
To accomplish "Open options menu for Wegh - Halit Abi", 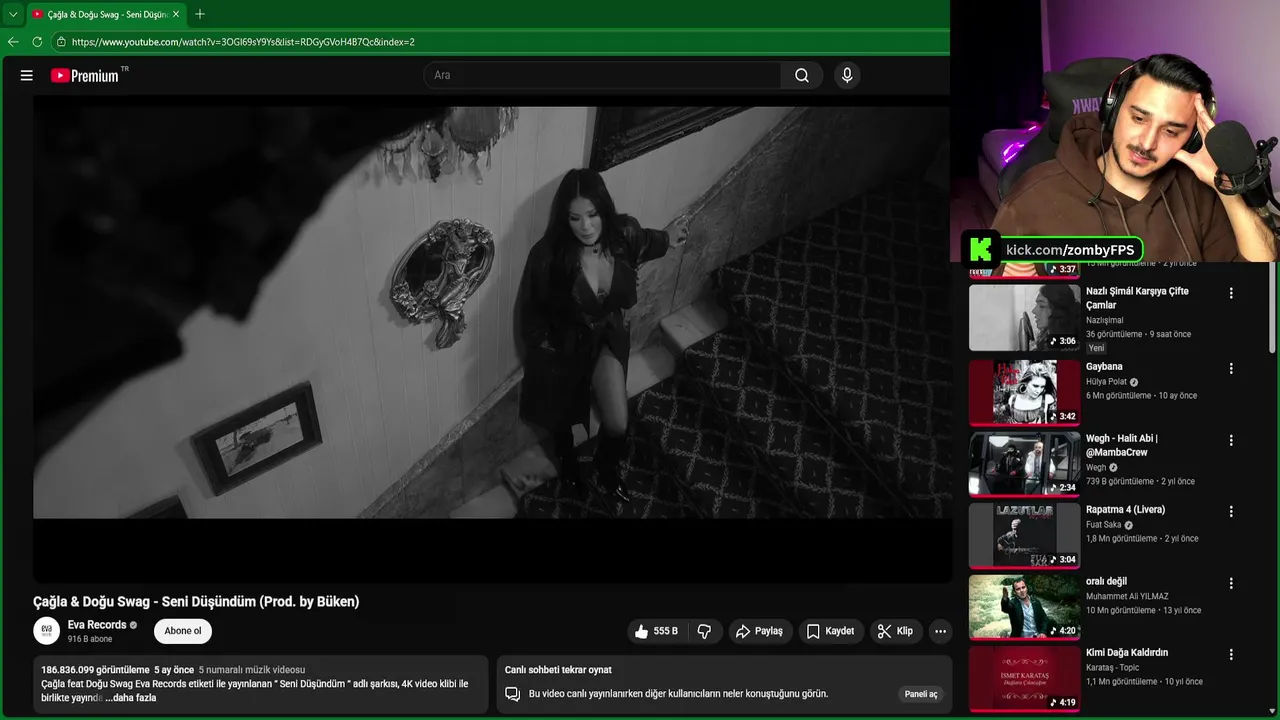I will click(x=1231, y=440).
